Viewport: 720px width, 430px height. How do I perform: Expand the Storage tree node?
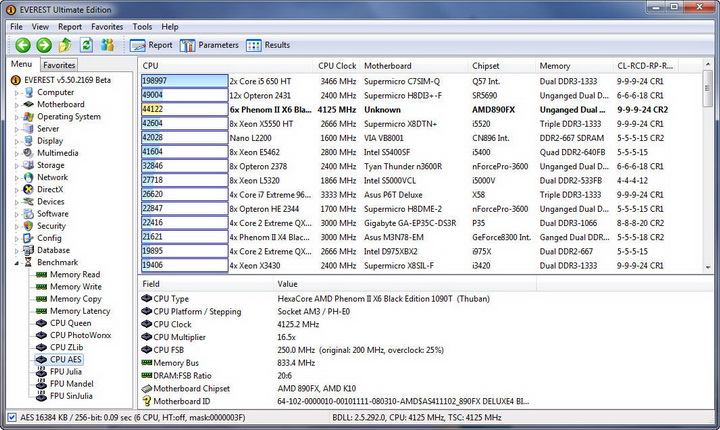[x=17, y=165]
